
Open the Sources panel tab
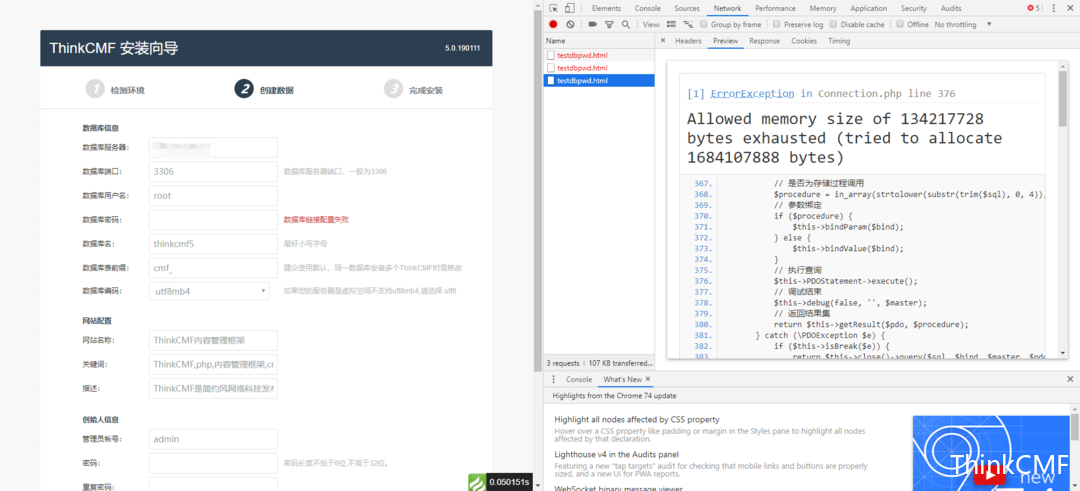coord(687,8)
